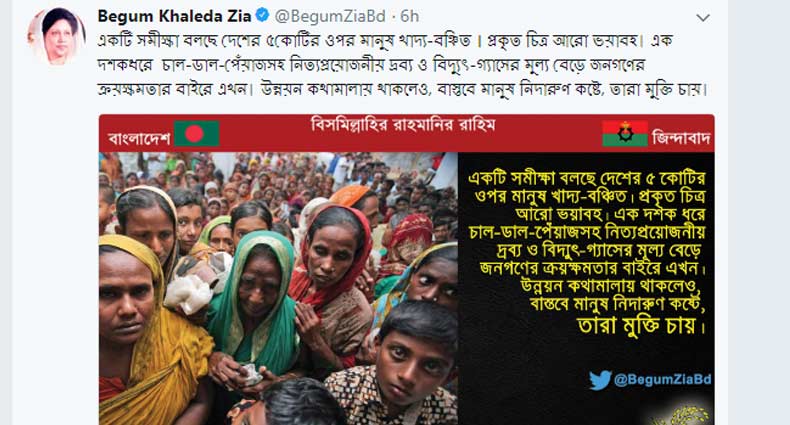Click the জিন্দাবাদ label in red banner

click(681, 137)
